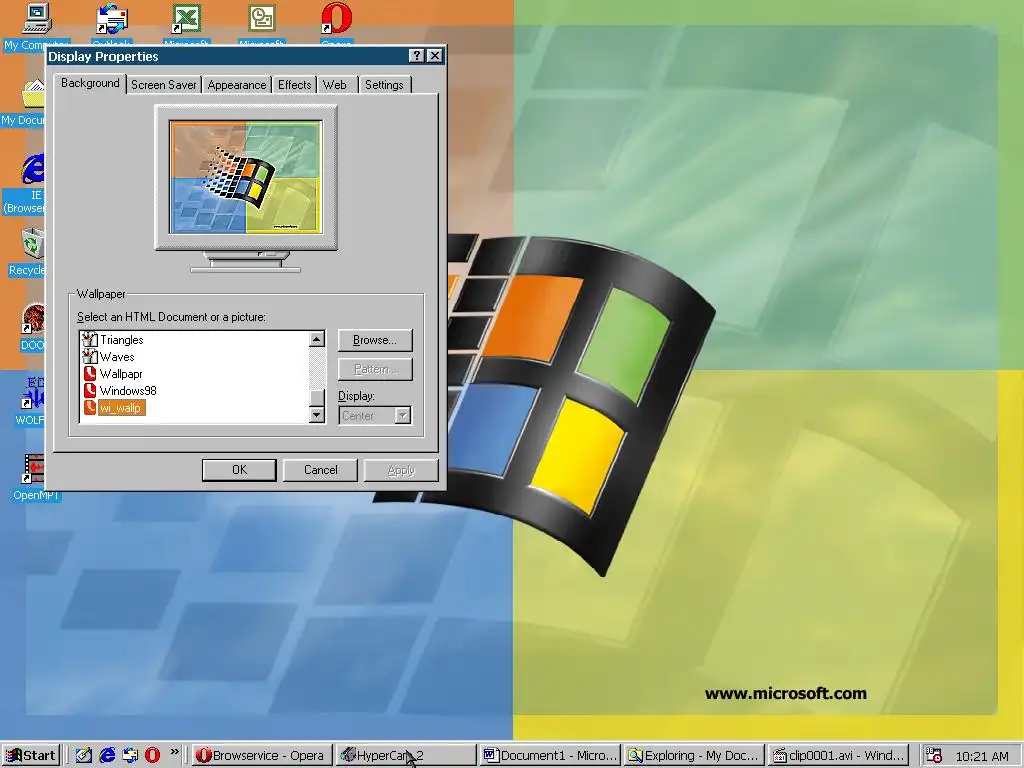Click wallpaper list scroll up arrow

click(x=317, y=339)
